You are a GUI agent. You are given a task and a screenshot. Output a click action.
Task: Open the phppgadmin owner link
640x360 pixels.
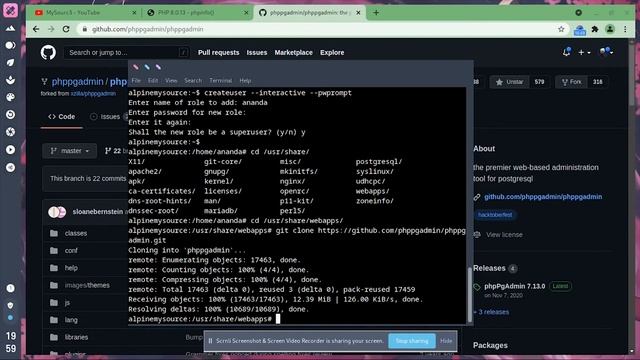tap(78, 82)
